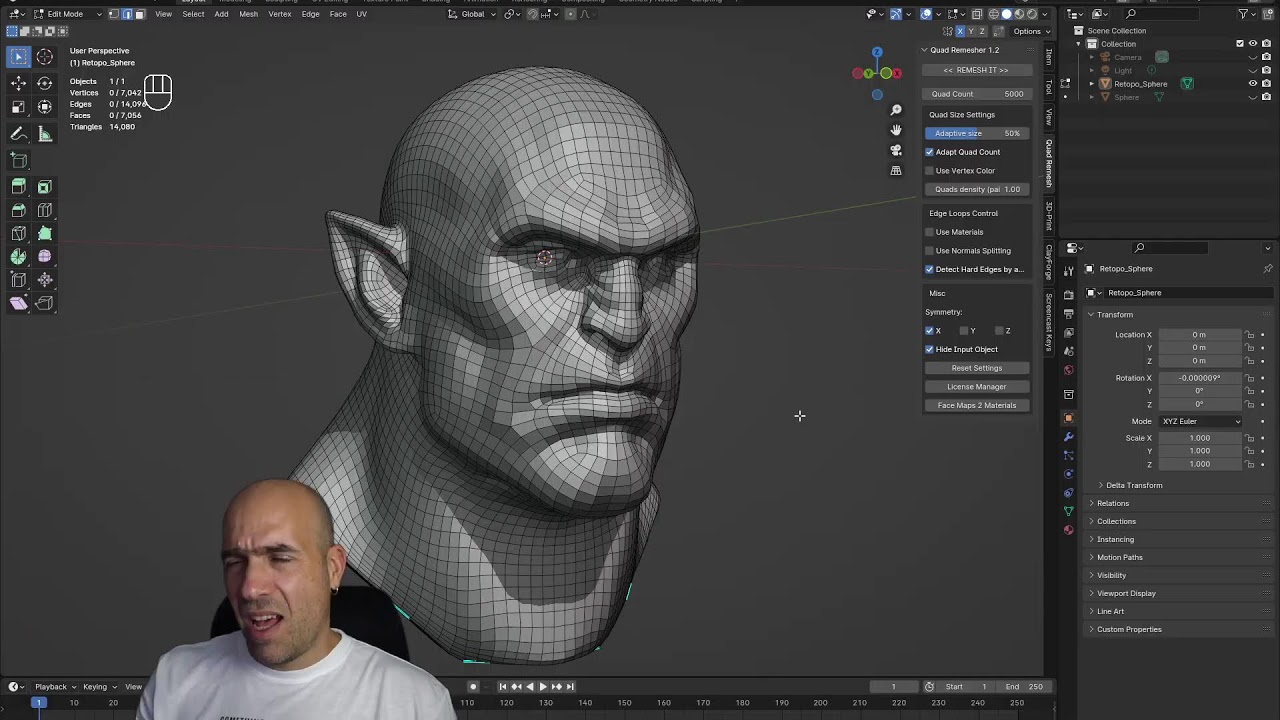This screenshot has width=1280, height=720.
Task: Open the Modifiers wrench properties tab
Action: (1068, 437)
